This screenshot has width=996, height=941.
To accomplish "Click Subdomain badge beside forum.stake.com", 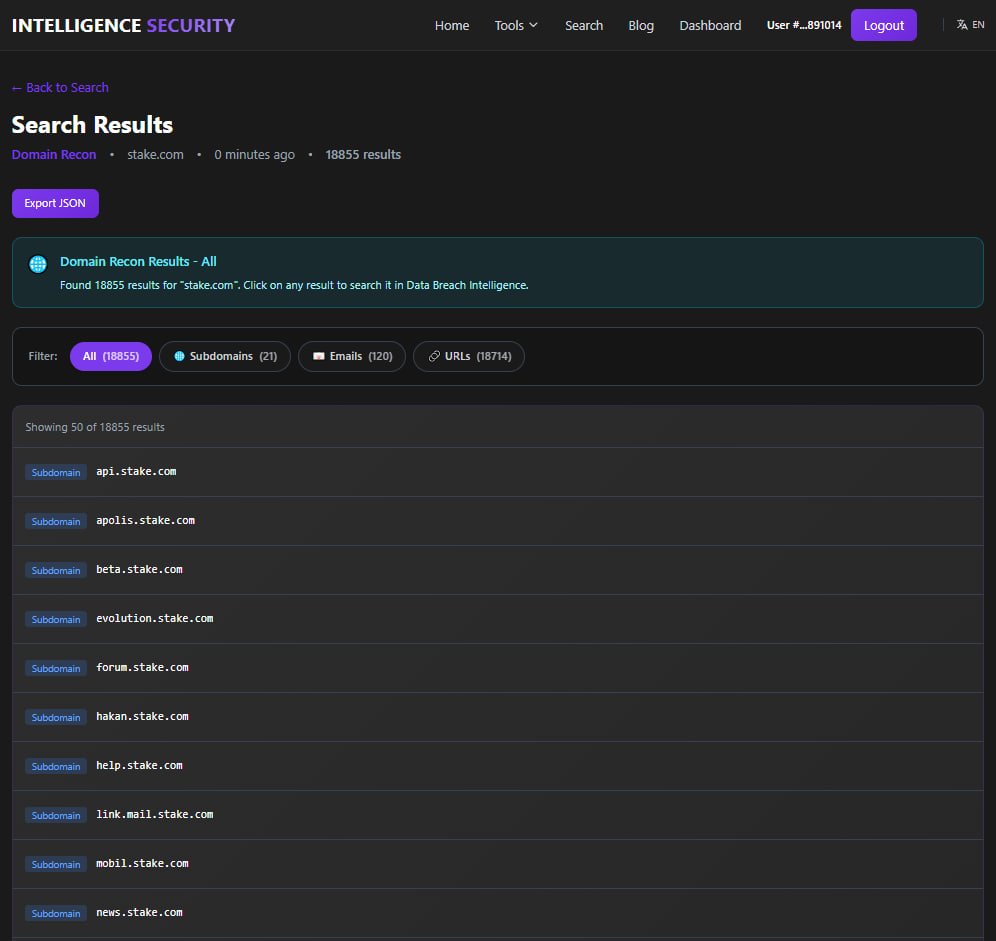I will click(x=56, y=668).
